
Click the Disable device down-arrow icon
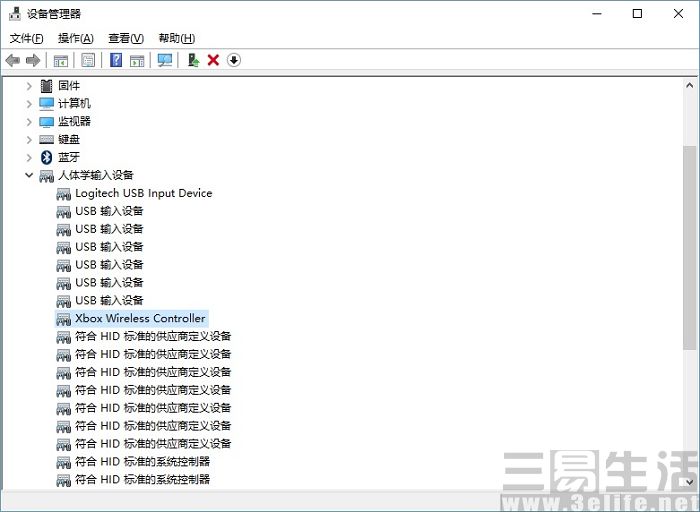click(233, 60)
